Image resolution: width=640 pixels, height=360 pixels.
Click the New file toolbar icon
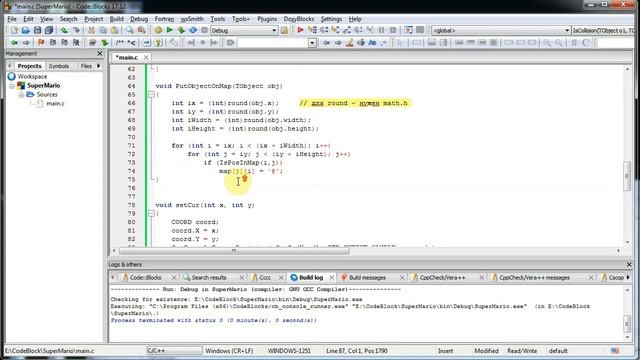14,30
